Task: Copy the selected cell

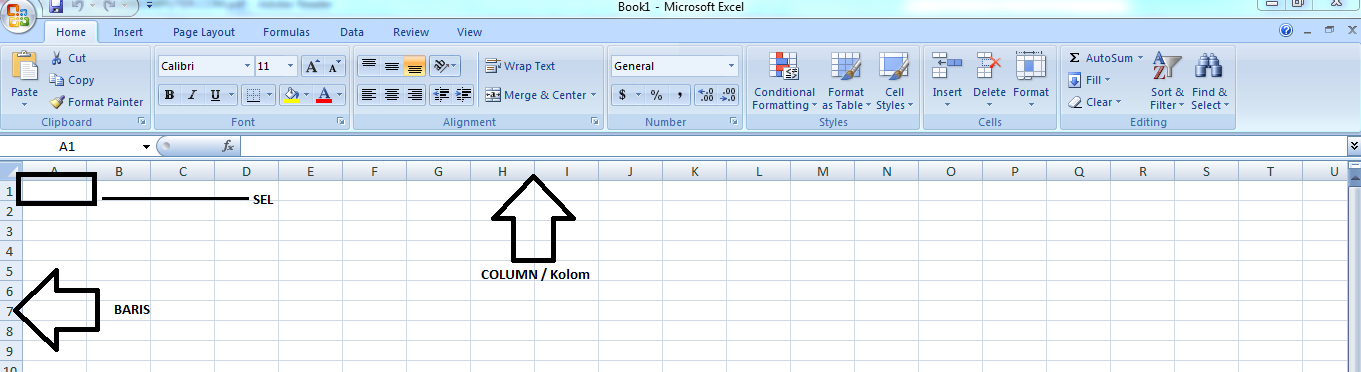Action: [72, 80]
